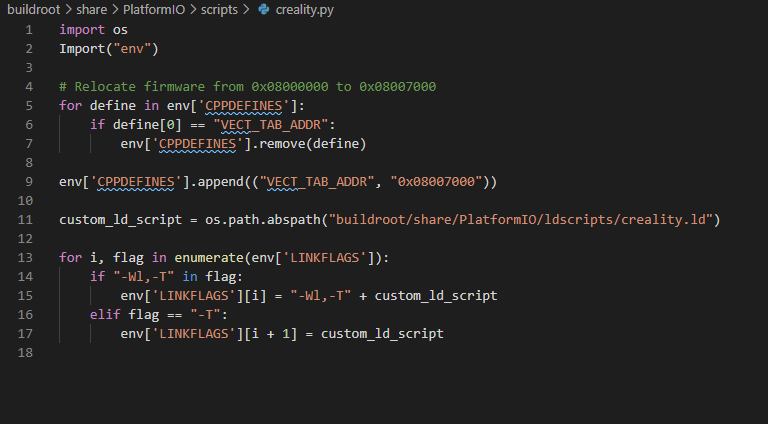Click line number 13 in gutter

[25, 258]
